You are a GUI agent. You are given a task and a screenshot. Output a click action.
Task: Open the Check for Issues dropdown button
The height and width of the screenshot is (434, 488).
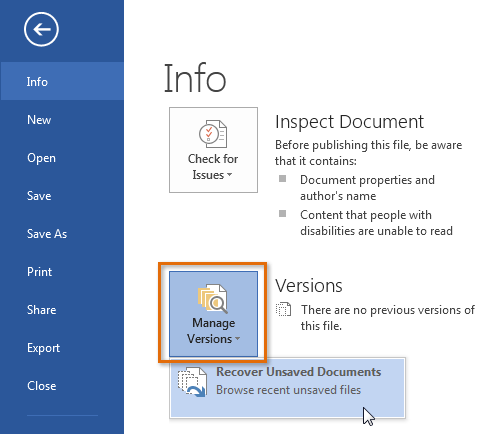tap(213, 150)
